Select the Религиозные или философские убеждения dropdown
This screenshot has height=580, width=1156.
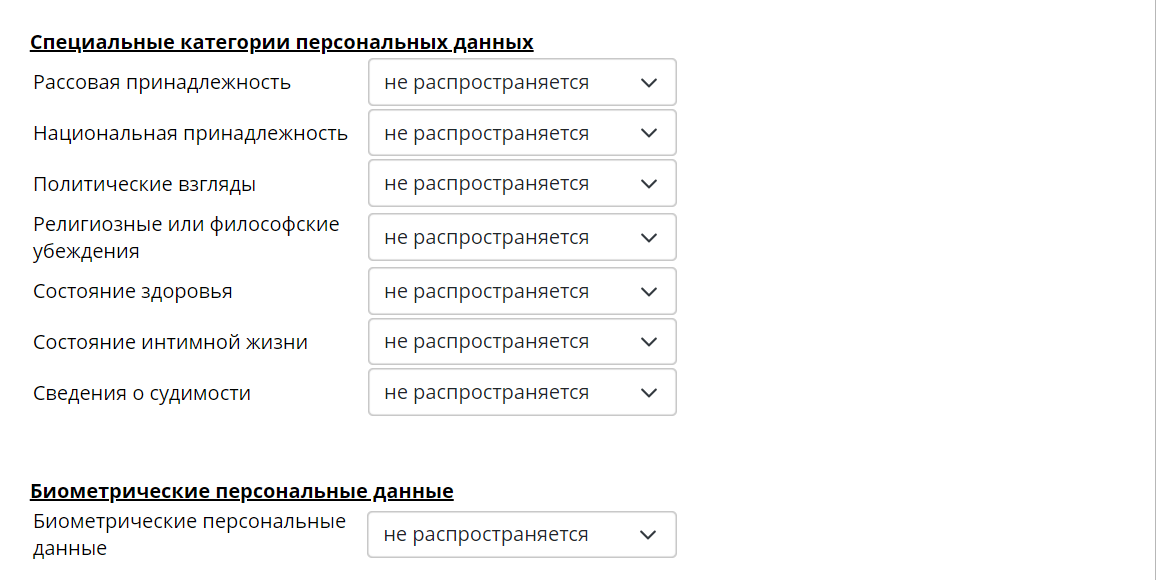coord(500,238)
